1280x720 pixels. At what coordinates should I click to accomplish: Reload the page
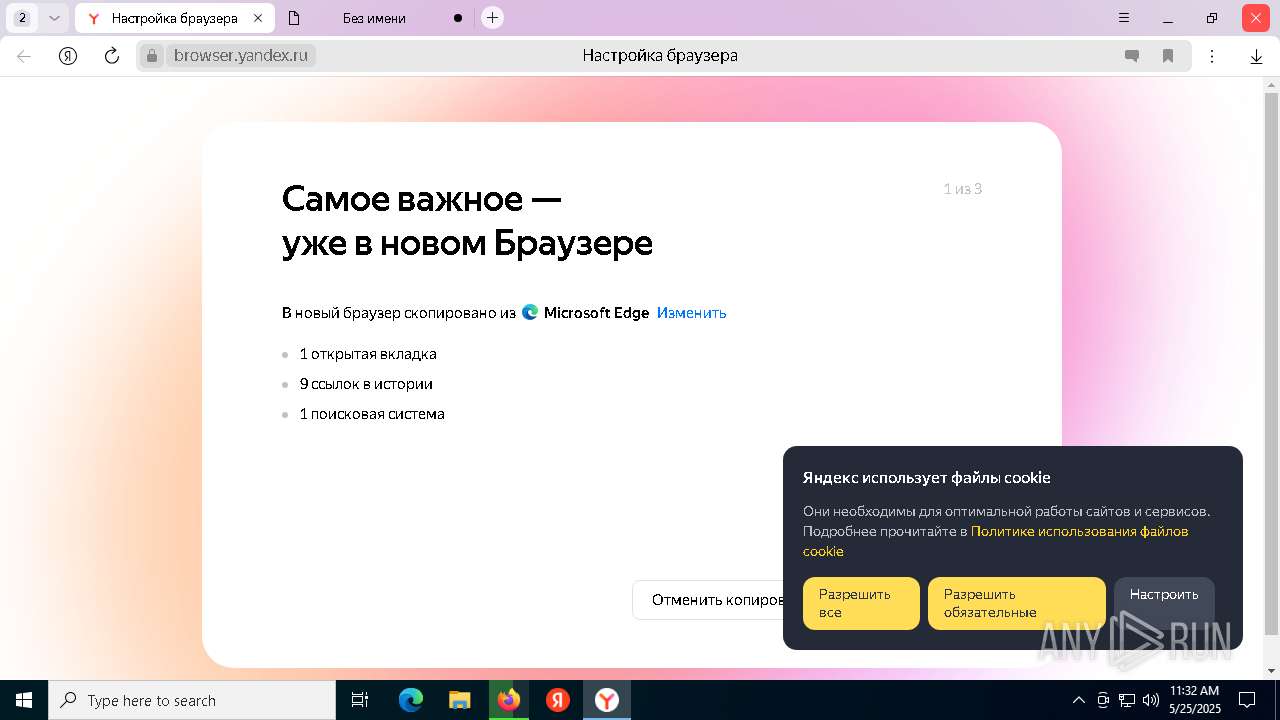pyautogui.click(x=112, y=56)
